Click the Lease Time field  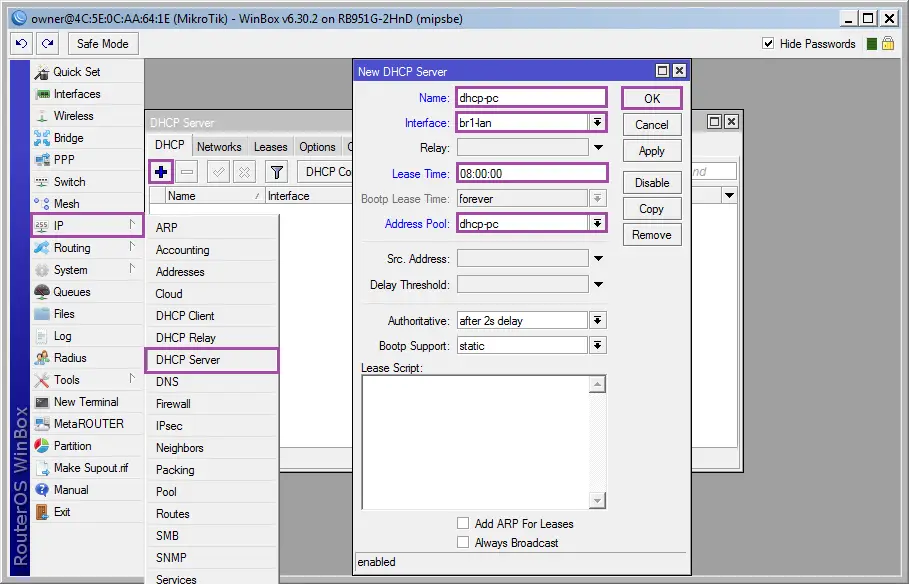click(x=531, y=173)
